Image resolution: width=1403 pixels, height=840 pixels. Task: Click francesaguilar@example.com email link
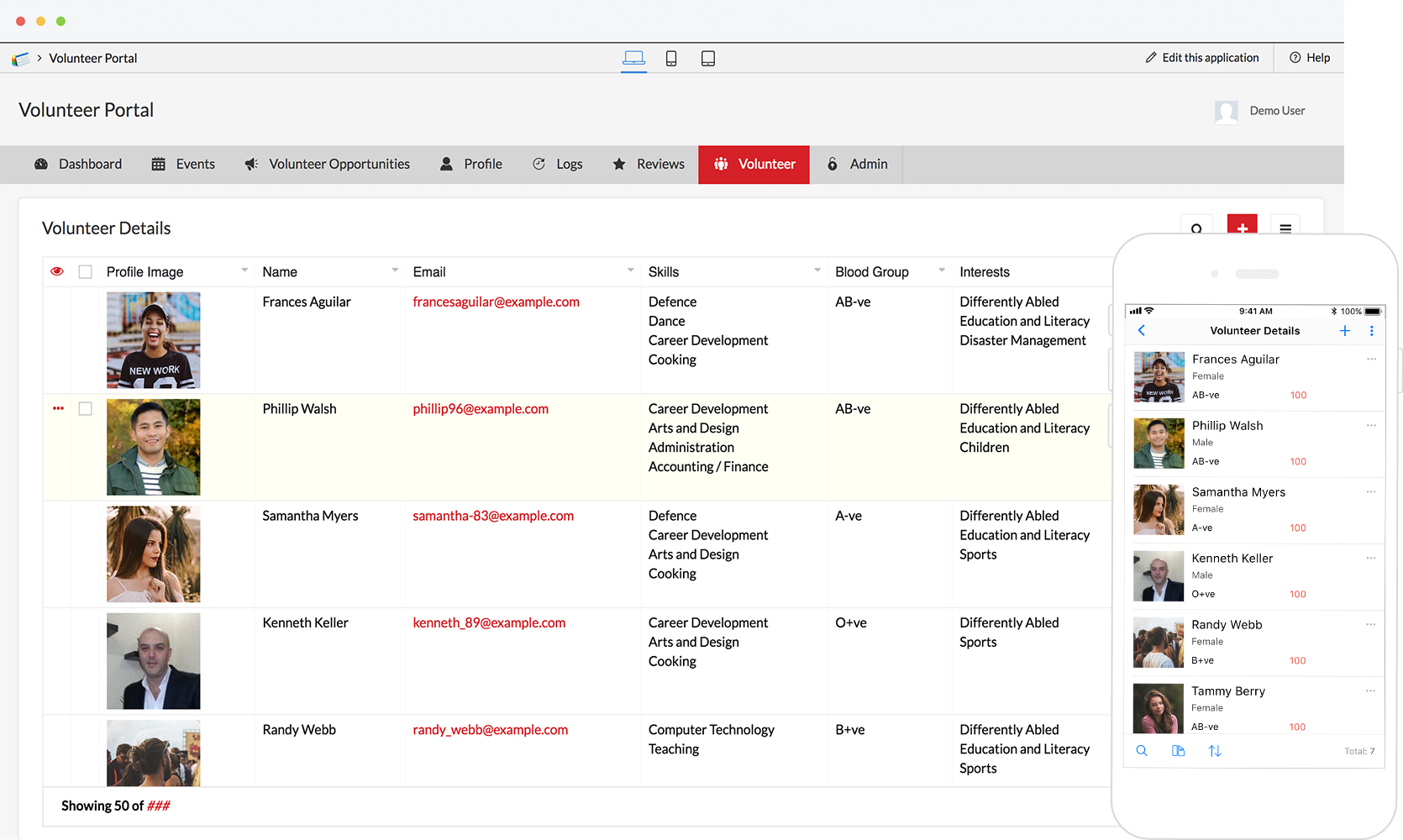coord(496,302)
